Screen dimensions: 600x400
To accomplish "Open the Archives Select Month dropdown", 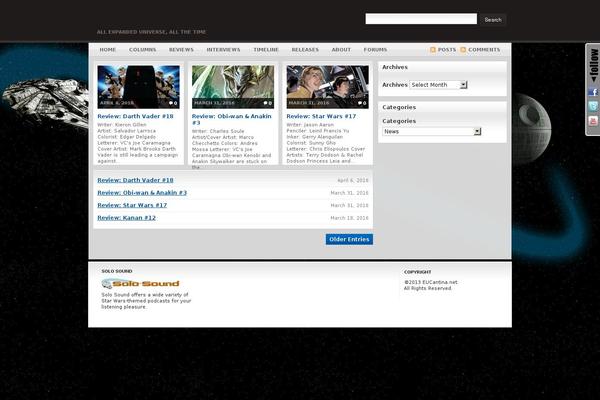I will [438, 85].
